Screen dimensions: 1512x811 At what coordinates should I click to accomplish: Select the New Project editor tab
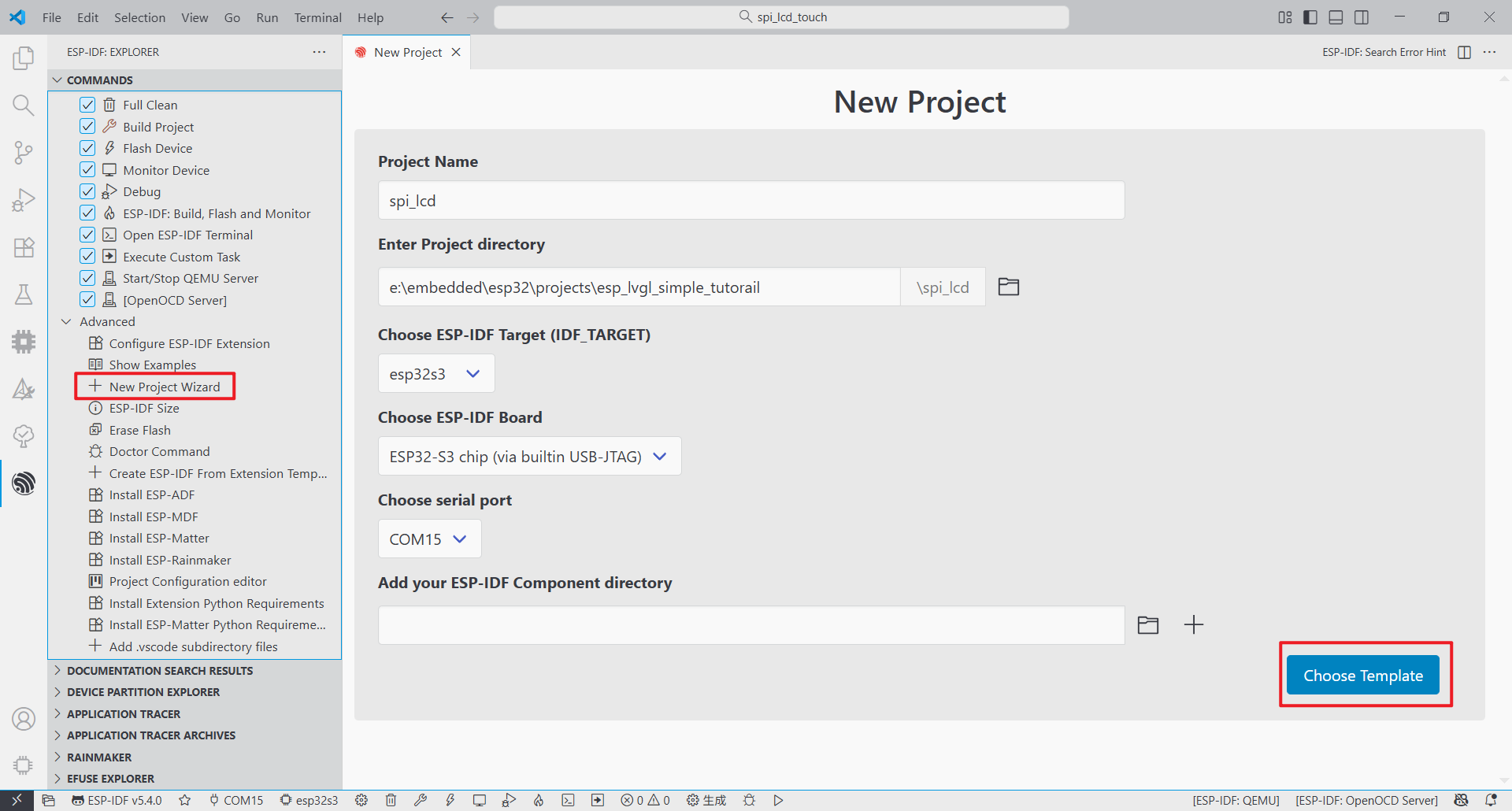coord(408,52)
